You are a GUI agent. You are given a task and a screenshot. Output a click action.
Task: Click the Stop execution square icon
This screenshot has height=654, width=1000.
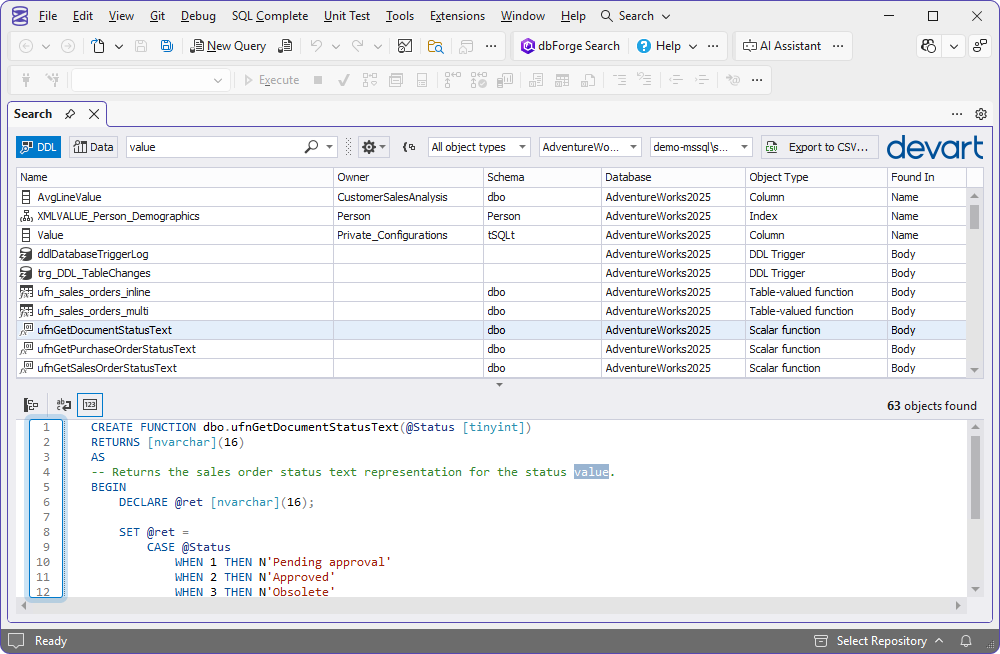point(318,80)
